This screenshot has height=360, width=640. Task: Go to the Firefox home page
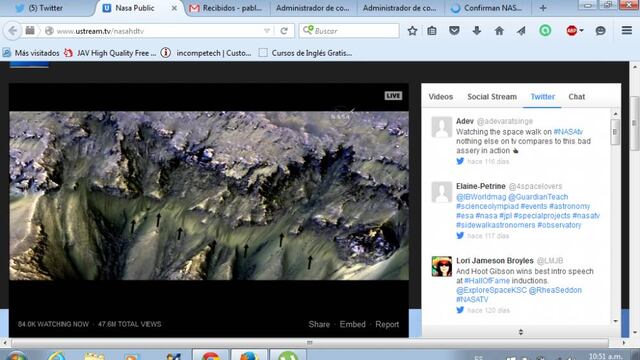(499, 31)
